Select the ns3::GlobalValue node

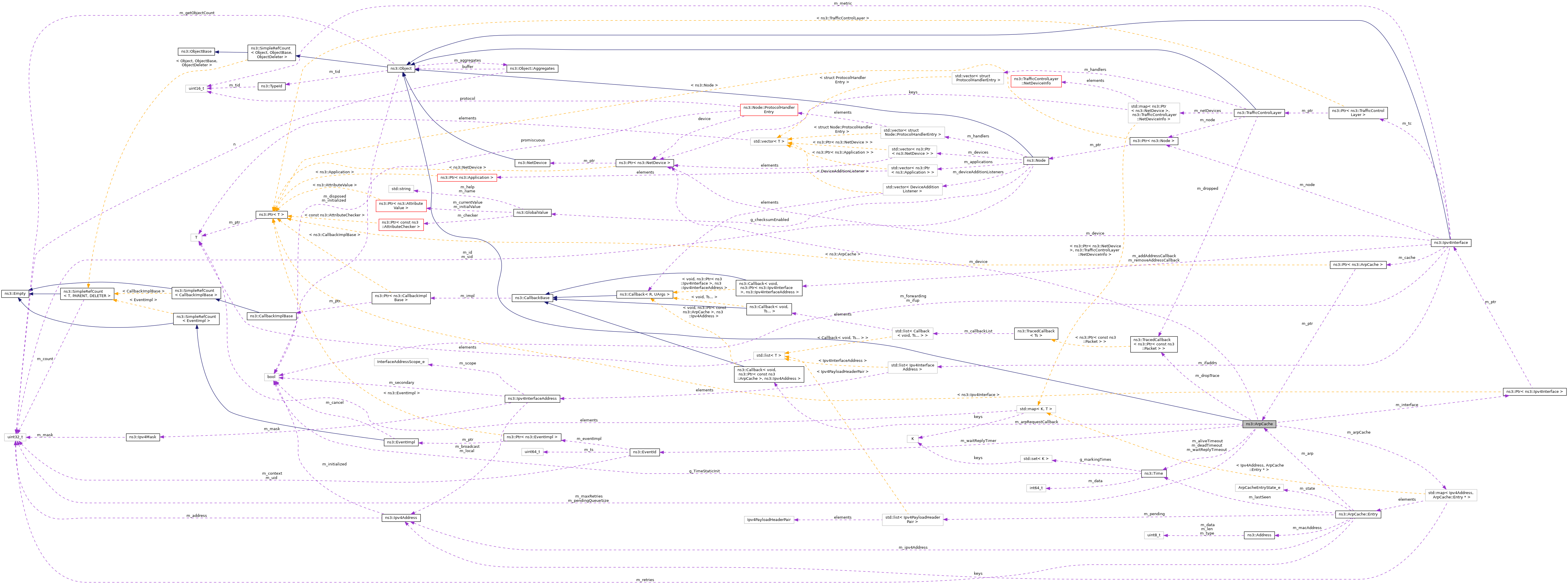pos(532,213)
